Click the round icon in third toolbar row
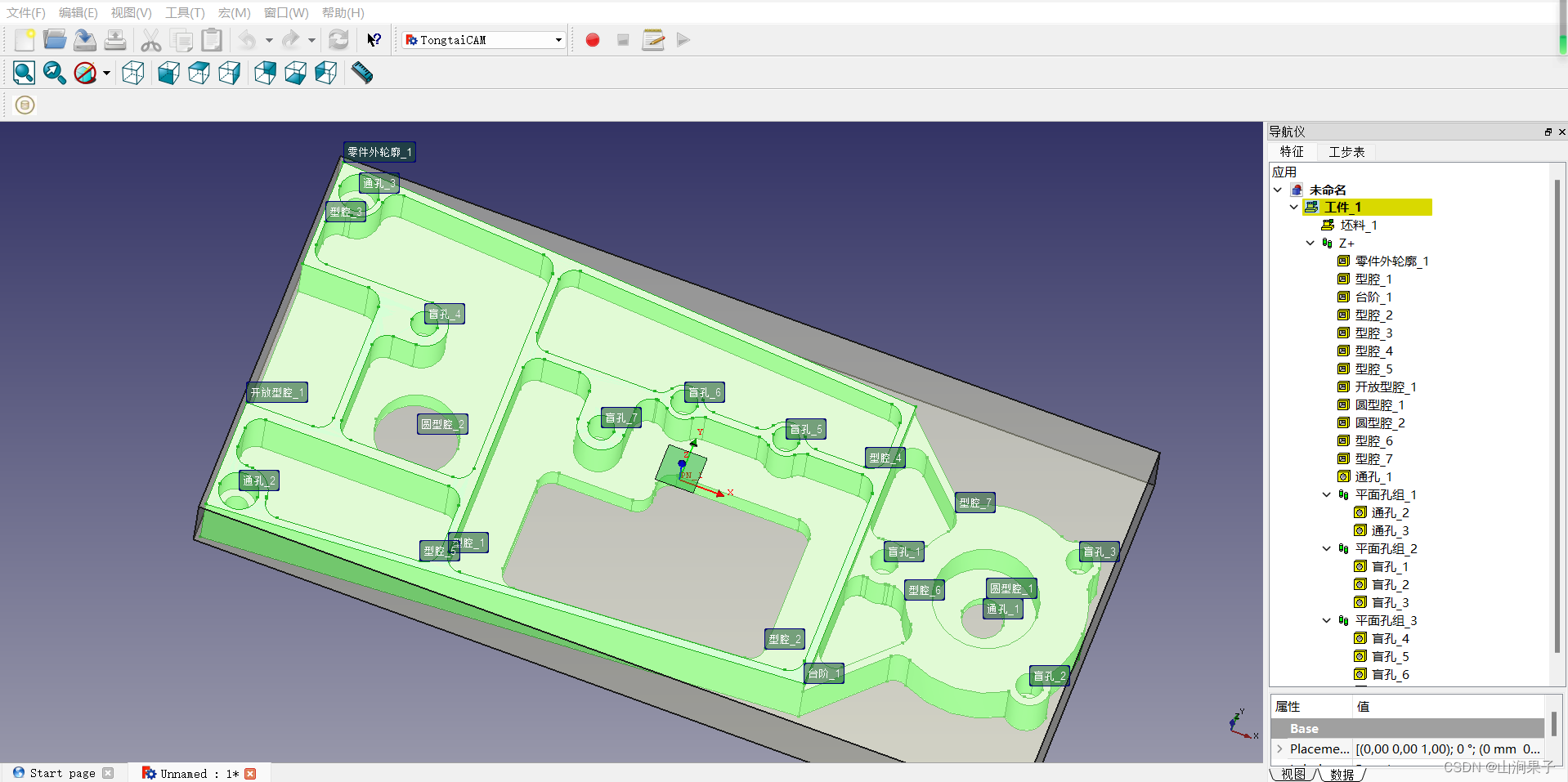 pyautogui.click(x=25, y=105)
